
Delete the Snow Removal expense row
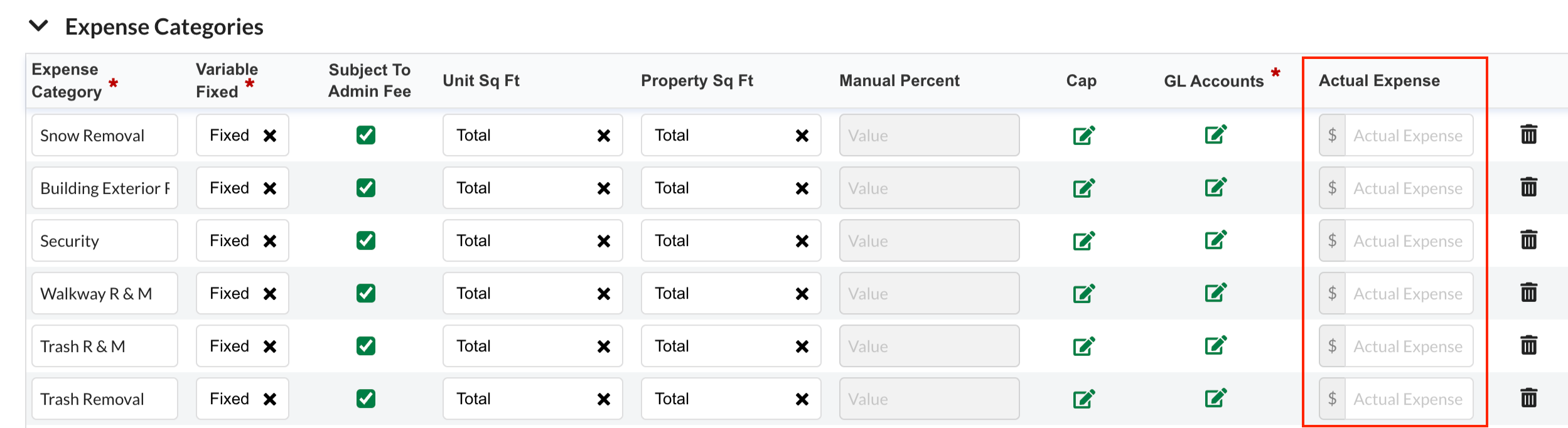click(1528, 134)
